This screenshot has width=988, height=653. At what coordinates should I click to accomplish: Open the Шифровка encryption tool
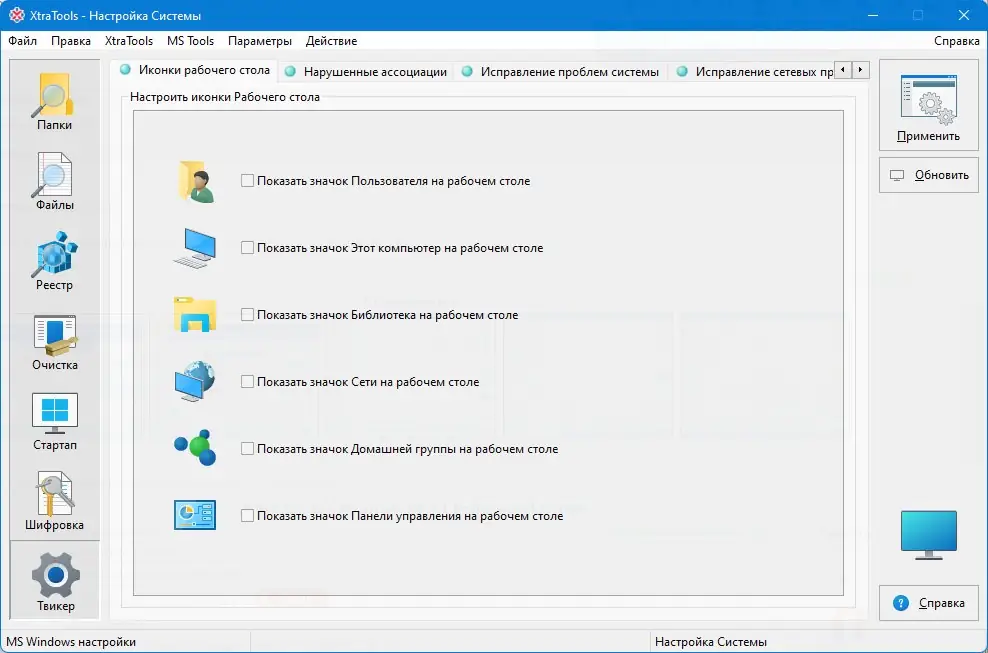54,502
